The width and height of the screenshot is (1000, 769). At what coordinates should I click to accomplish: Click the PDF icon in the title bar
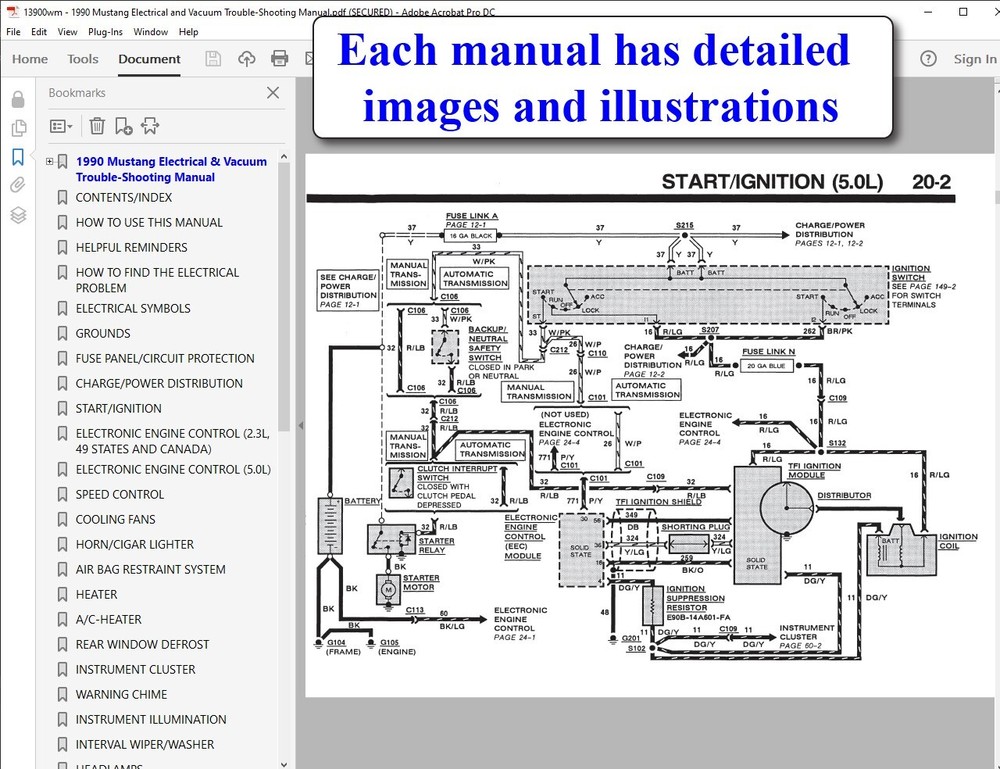[x=13, y=11]
